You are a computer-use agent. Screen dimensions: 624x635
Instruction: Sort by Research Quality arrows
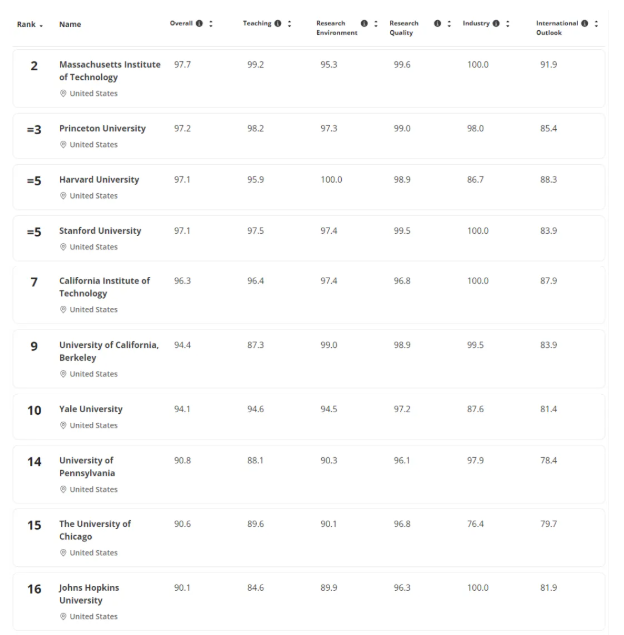(449, 23)
